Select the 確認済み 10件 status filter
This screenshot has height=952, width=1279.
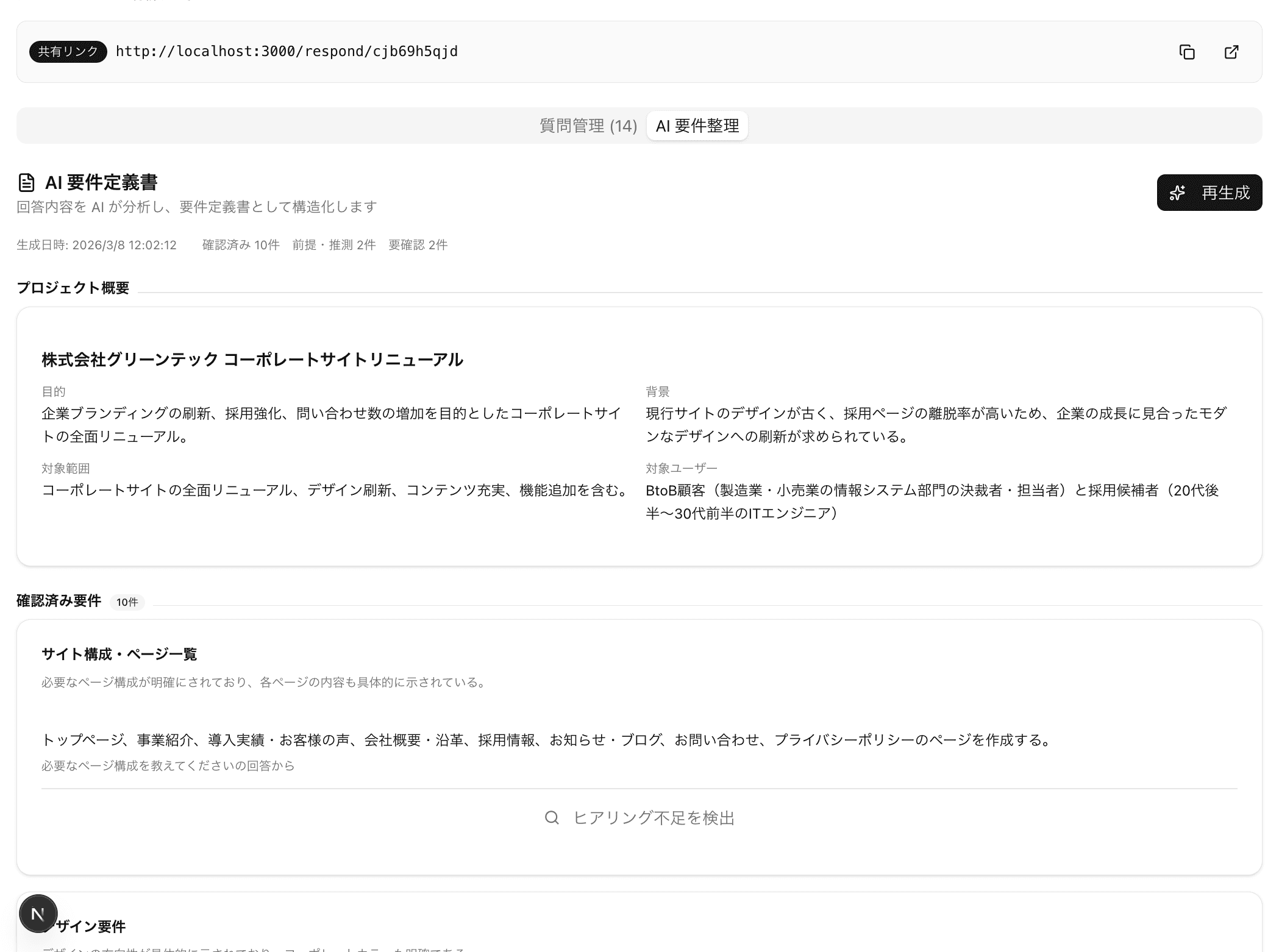240,245
